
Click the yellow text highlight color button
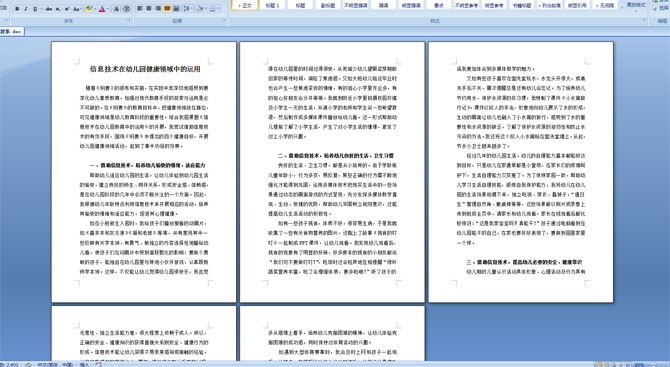tap(89, 9)
